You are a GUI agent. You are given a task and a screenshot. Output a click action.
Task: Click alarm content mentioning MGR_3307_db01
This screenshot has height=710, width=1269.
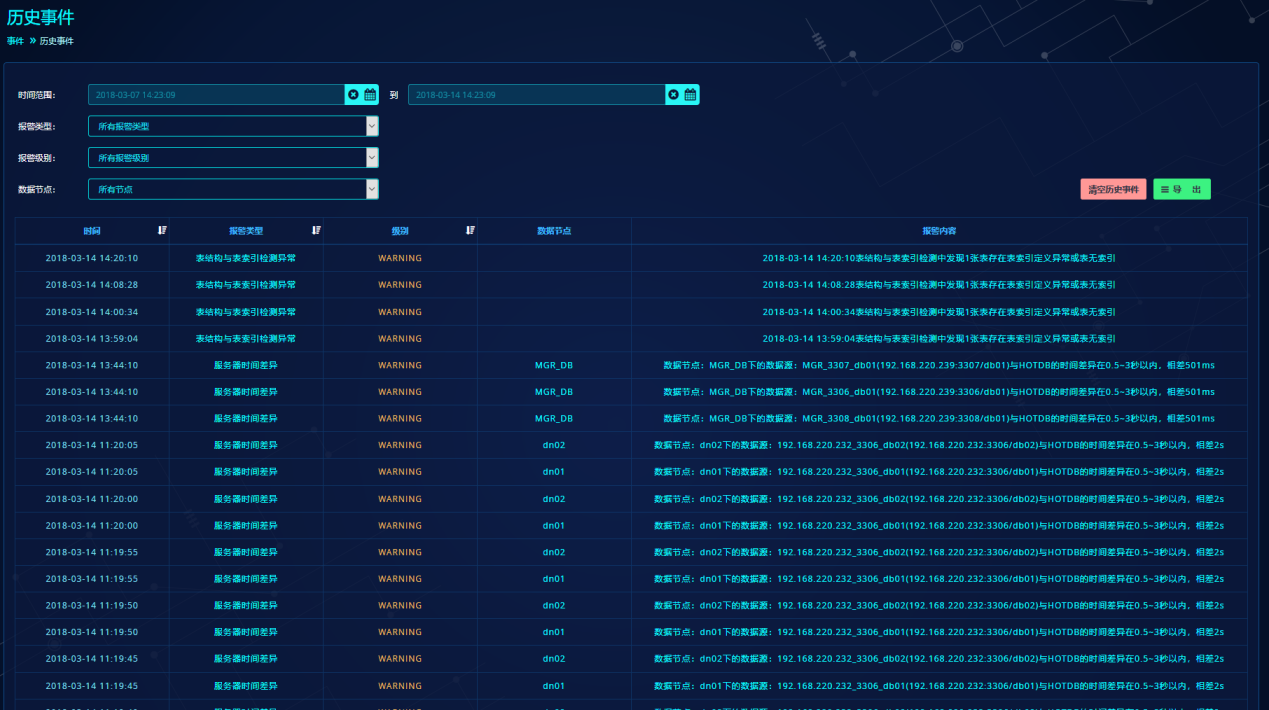[x=939, y=365]
